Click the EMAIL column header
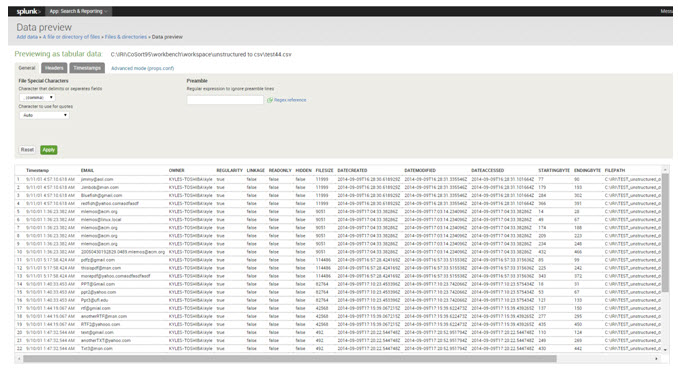Viewport: 678px width, 376px height. pyautogui.click(x=87, y=170)
